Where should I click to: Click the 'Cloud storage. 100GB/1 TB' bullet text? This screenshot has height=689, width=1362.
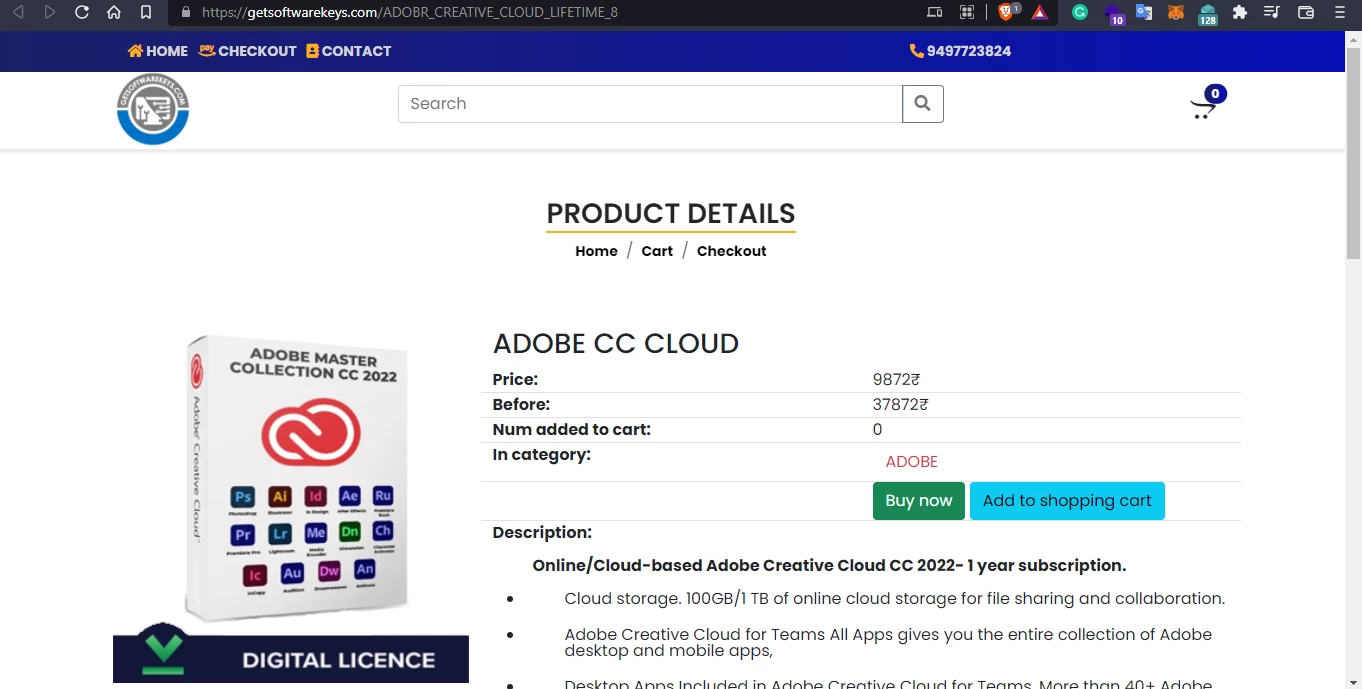click(x=894, y=599)
